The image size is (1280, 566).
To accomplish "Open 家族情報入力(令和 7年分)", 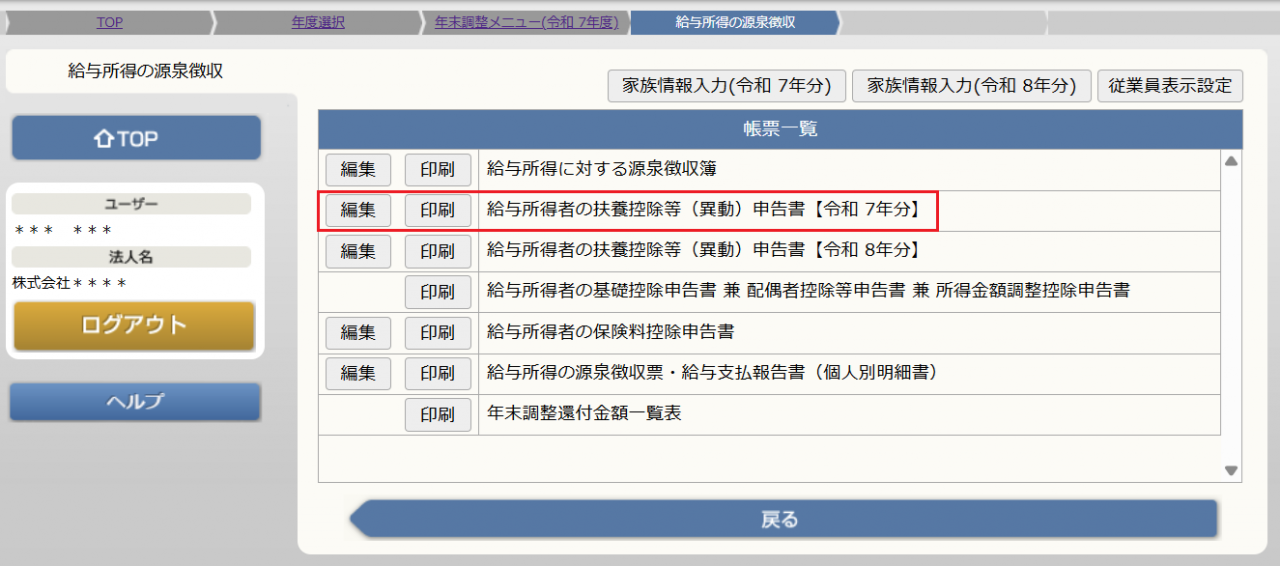I will pyautogui.click(x=727, y=86).
